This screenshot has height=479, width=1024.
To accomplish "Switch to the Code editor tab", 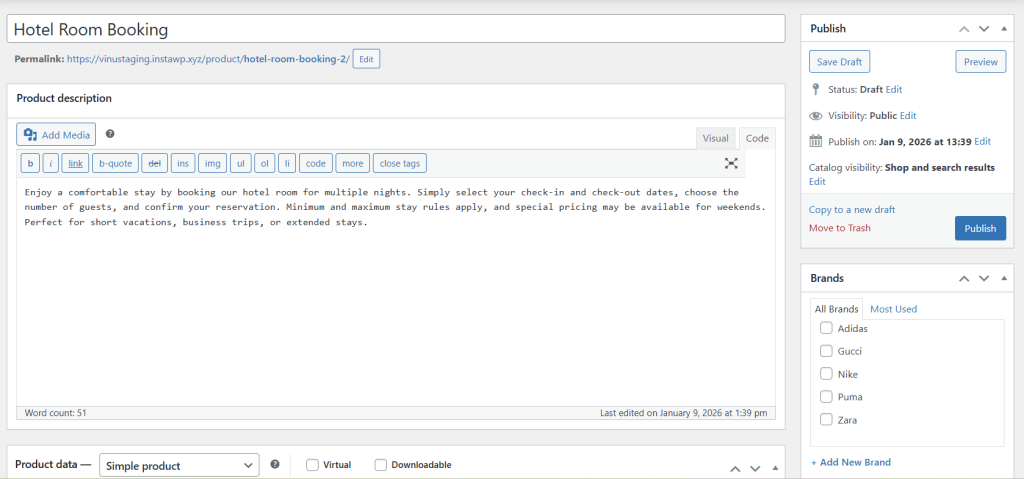I will (x=758, y=139).
